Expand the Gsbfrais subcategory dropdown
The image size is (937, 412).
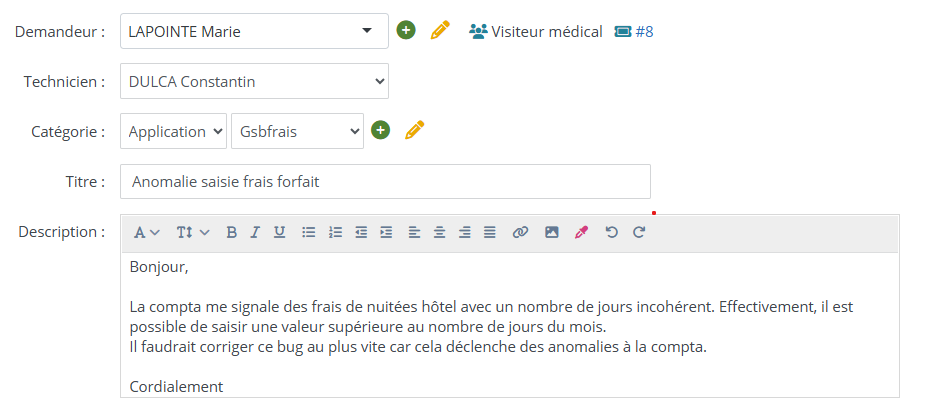[297, 131]
